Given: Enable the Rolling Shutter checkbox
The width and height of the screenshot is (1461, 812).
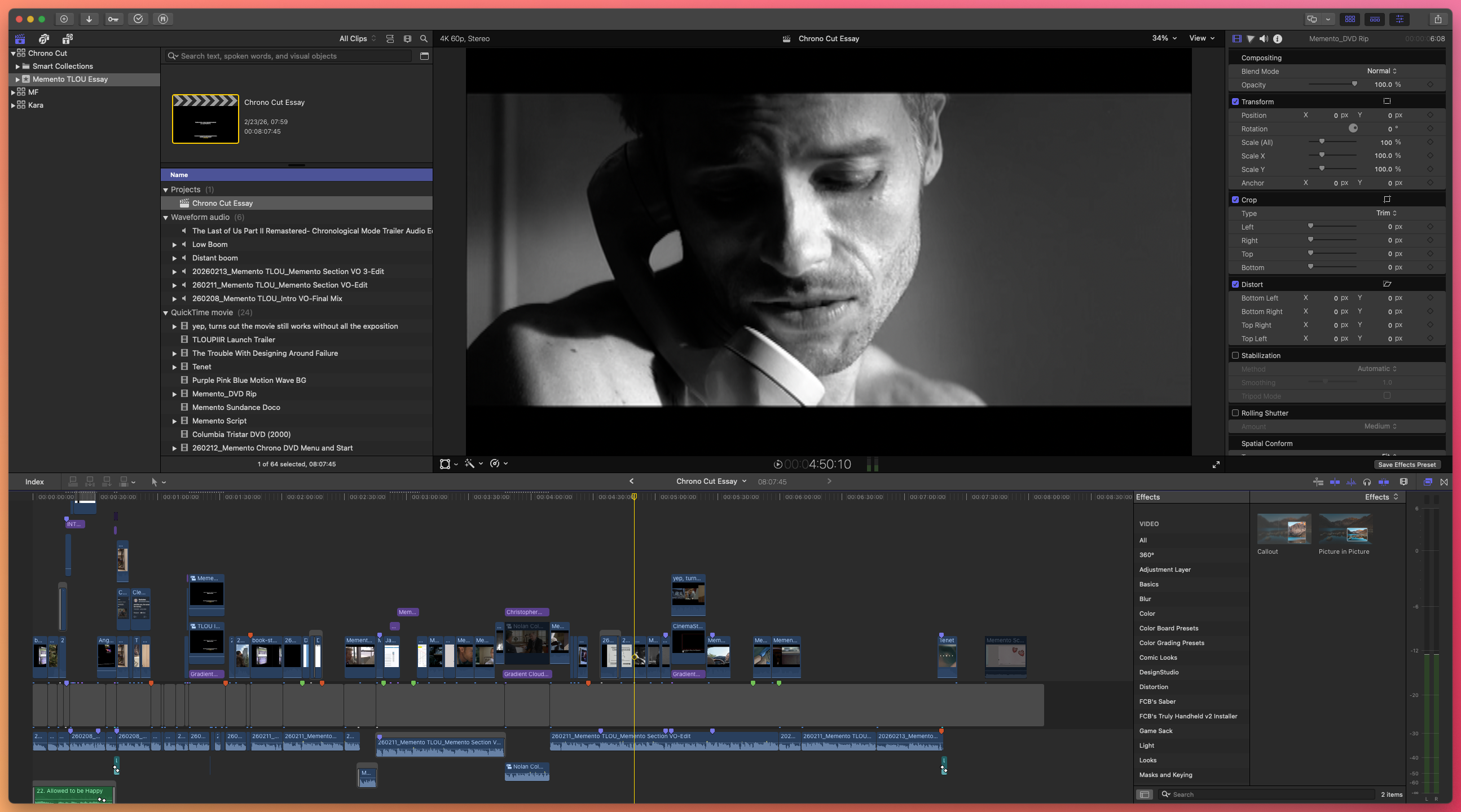Looking at the screenshot, I should [x=1235, y=413].
